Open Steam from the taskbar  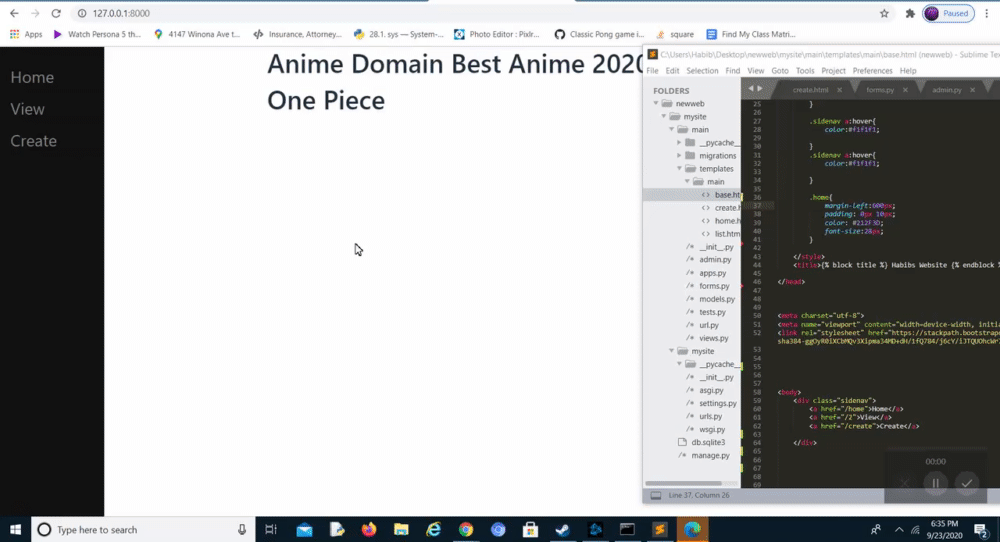[x=562, y=529]
